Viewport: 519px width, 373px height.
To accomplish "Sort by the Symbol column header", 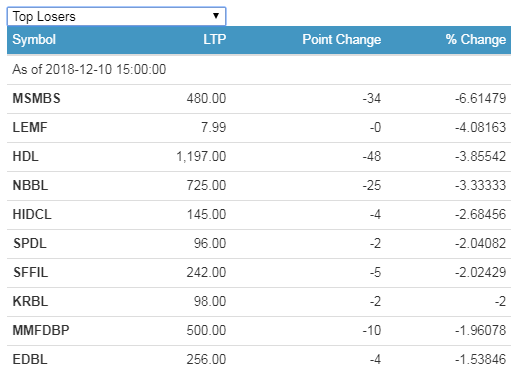I will pyautogui.click(x=34, y=40).
